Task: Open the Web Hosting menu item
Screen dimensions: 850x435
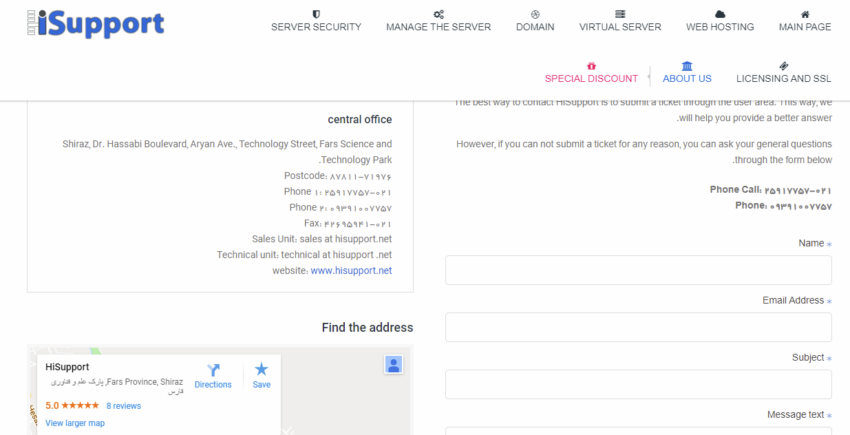Action: pyautogui.click(x=720, y=27)
